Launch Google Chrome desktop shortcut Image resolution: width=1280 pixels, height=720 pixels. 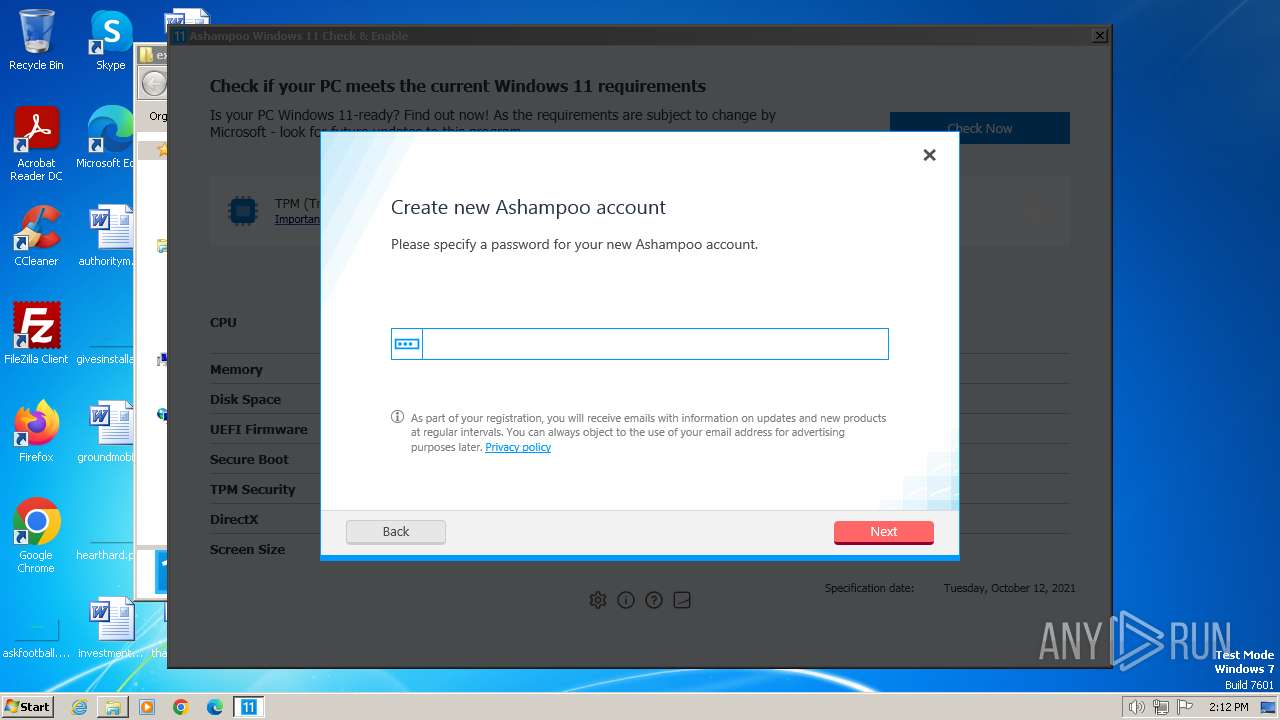pos(36,536)
